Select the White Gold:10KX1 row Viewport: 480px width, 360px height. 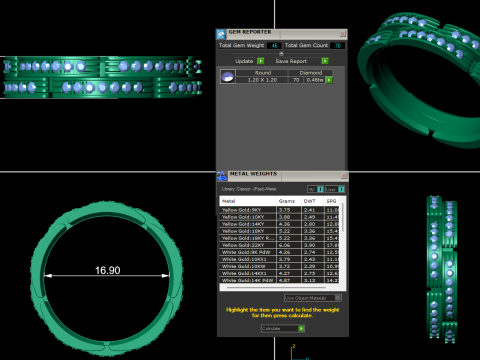(279, 259)
